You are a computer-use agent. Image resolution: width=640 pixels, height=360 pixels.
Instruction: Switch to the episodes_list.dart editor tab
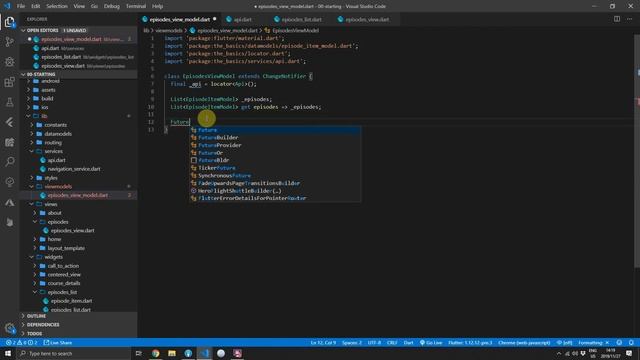pyautogui.click(x=301, y=19)
